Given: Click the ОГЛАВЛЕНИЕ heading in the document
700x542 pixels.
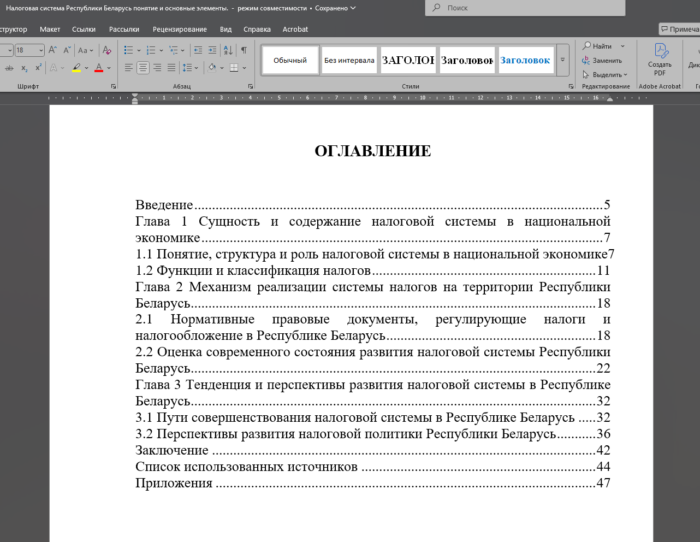Looking at the screenshot, I should pyautogui.click(x=373, y=151).
